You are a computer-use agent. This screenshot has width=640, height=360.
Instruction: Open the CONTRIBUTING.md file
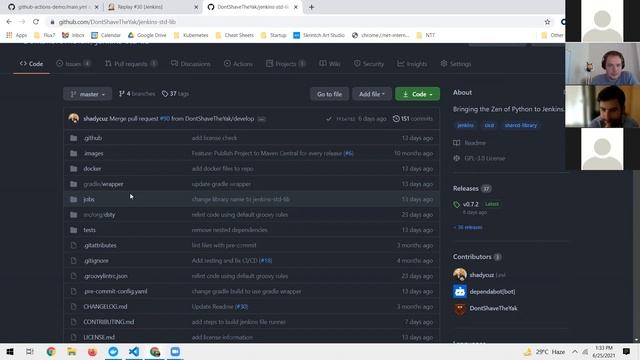pos(109,322)
